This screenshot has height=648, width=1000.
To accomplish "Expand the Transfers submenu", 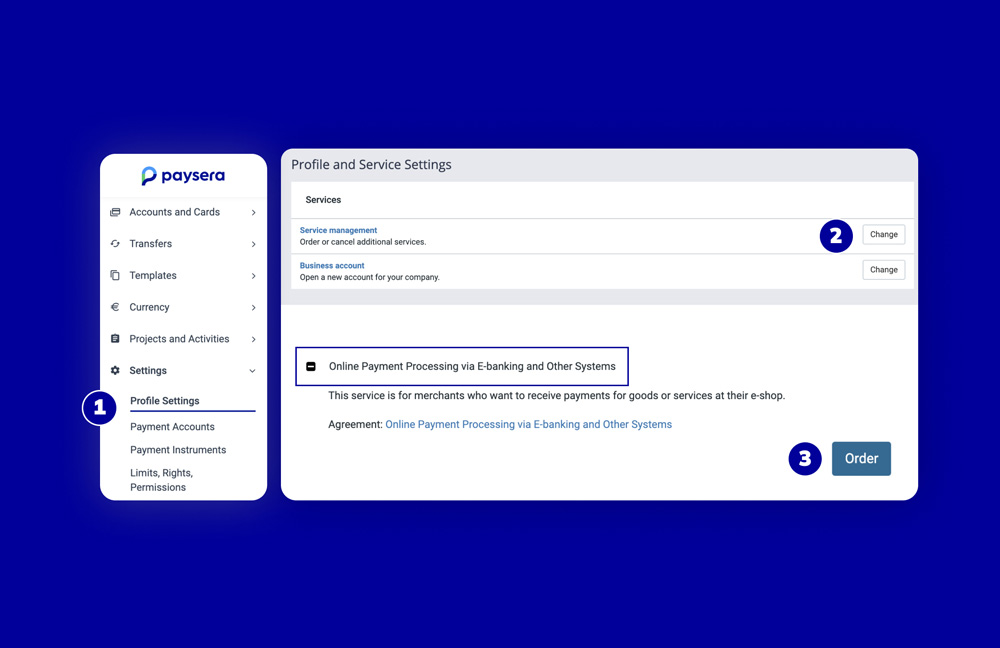I will pos(253,243).
